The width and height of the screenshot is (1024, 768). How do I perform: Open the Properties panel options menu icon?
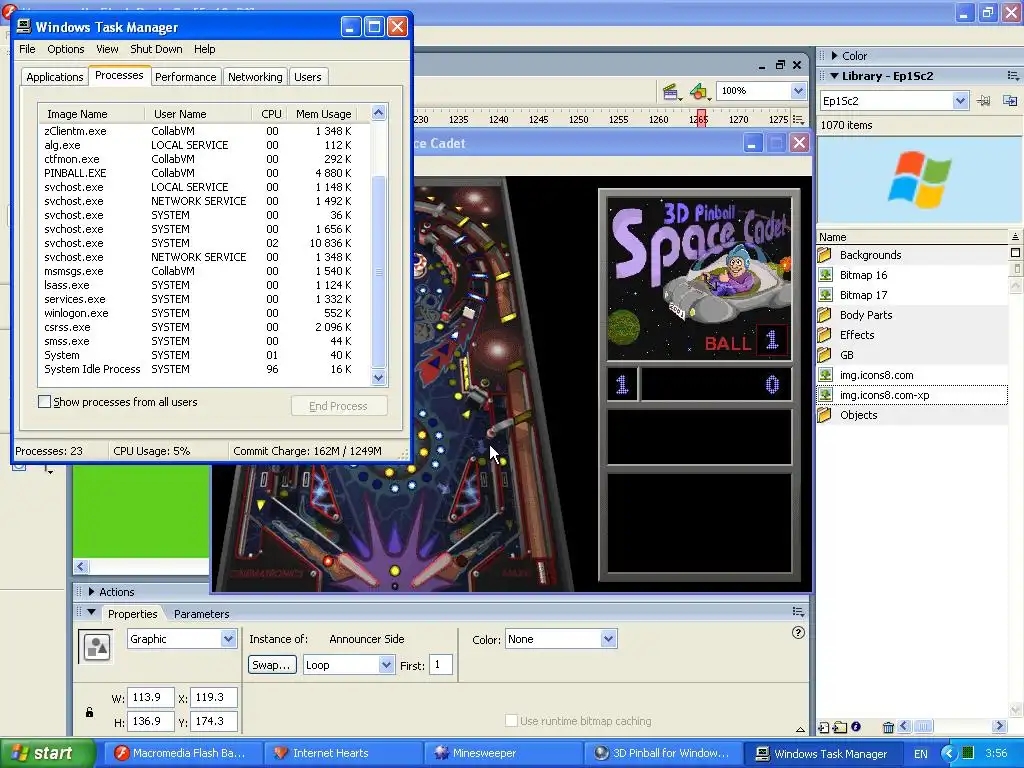(x=798, y=611)
